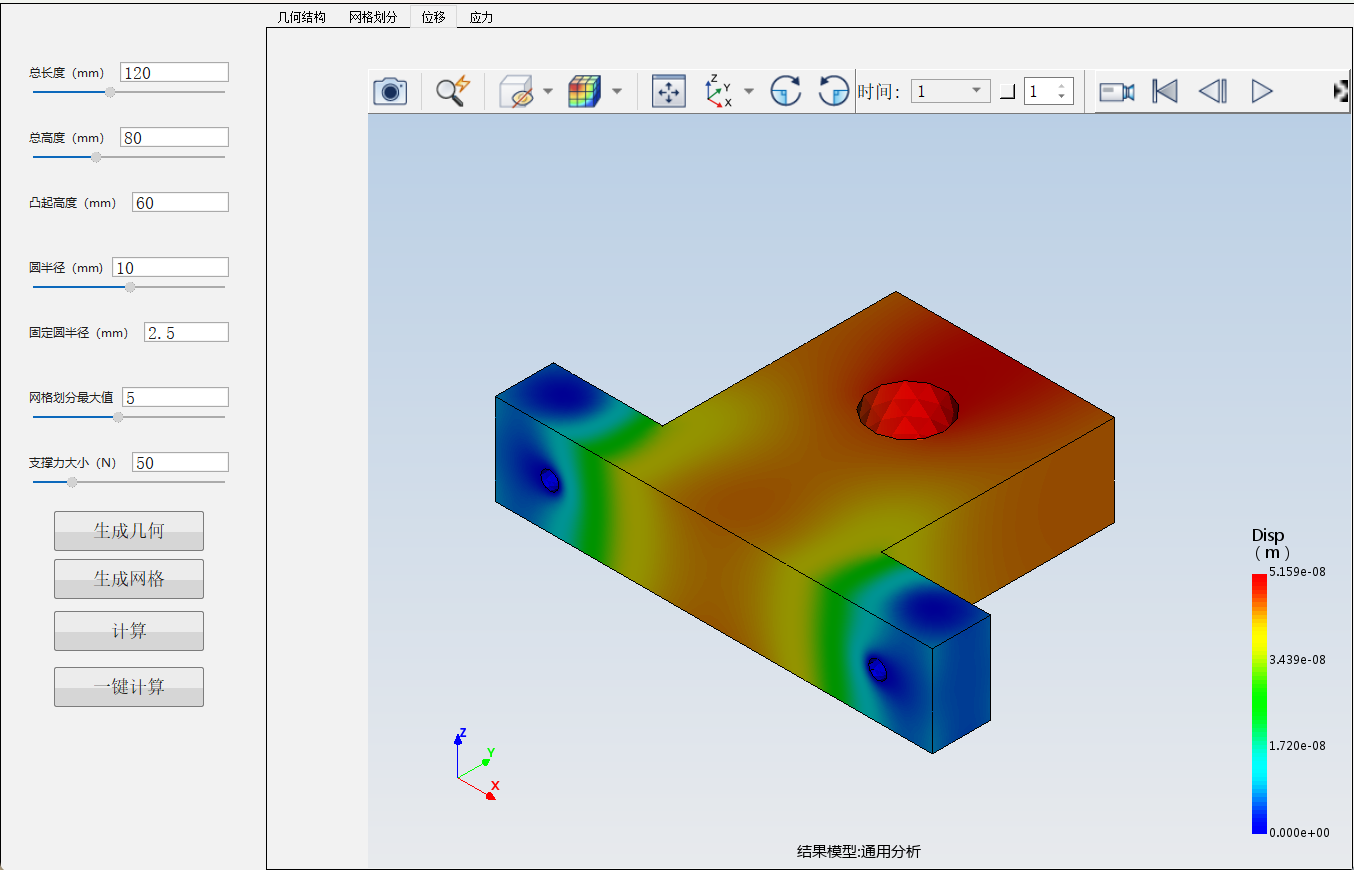The image size is (1354, 870).
Task: Step back one animation frame
Action: click(1213, 92)
